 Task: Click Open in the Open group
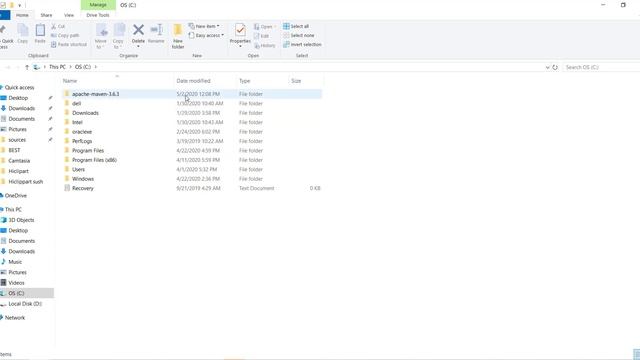click(x=264, y=27)
